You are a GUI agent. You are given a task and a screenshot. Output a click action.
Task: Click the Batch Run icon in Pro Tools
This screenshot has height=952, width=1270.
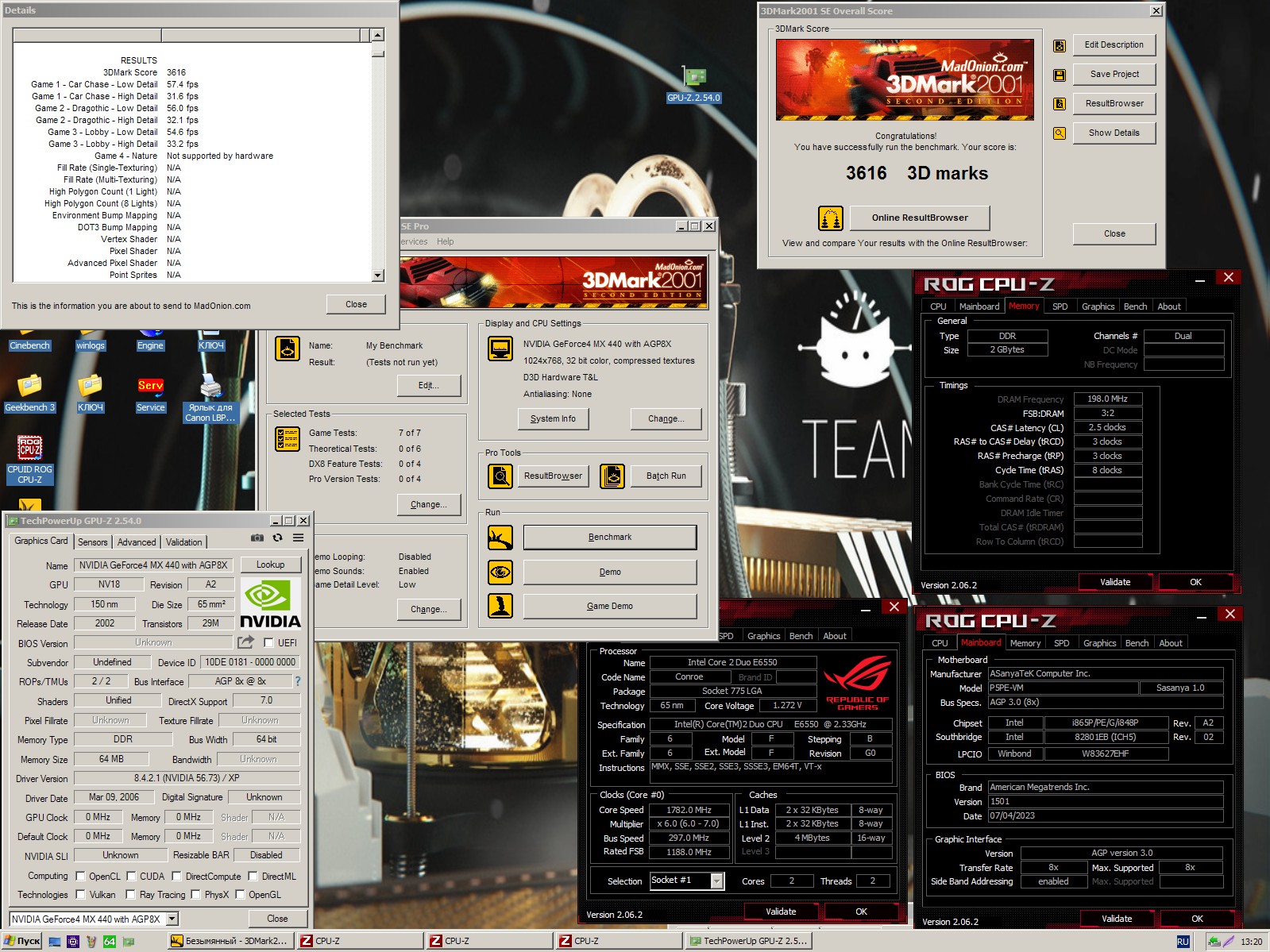pyautogui.click(x=612, y=476)
